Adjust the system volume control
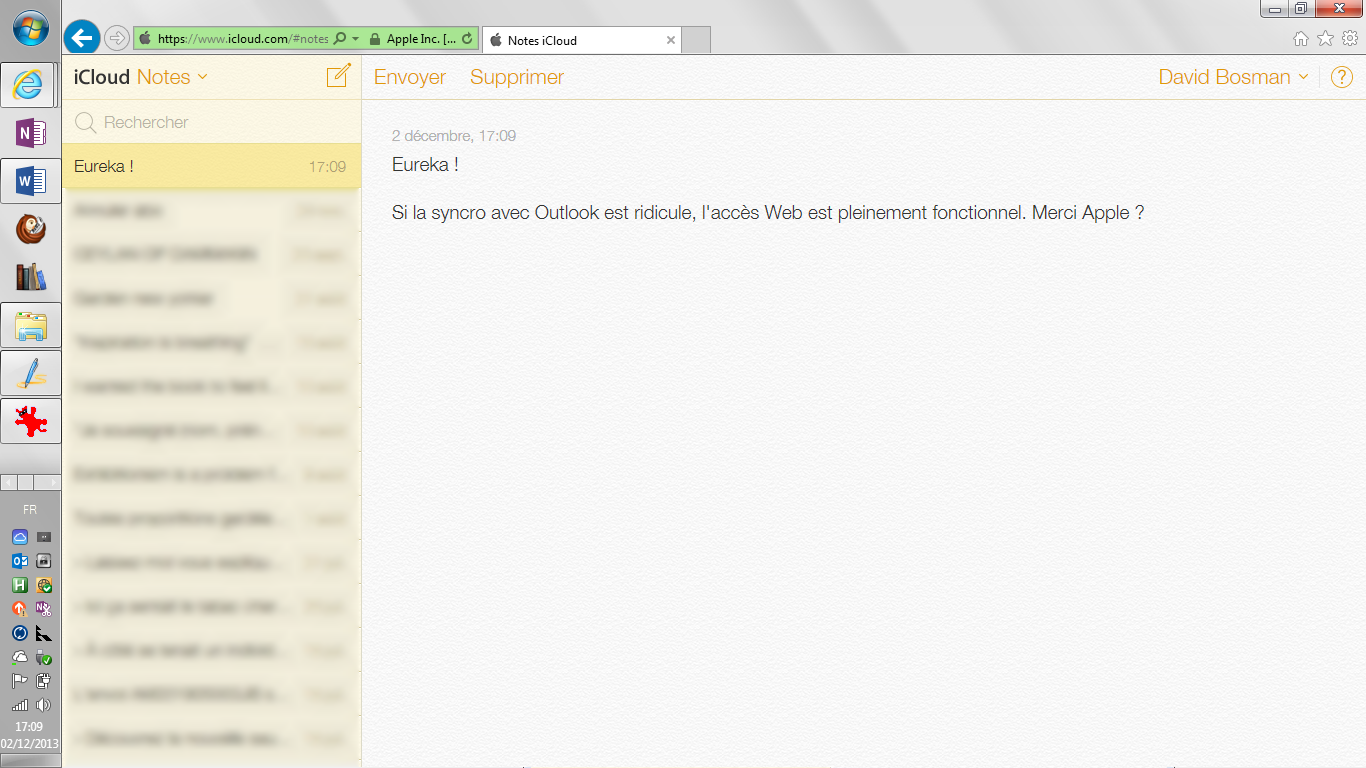Image resolution: width=1366 pixels, height=768 pixels. (x=43, y=704)
